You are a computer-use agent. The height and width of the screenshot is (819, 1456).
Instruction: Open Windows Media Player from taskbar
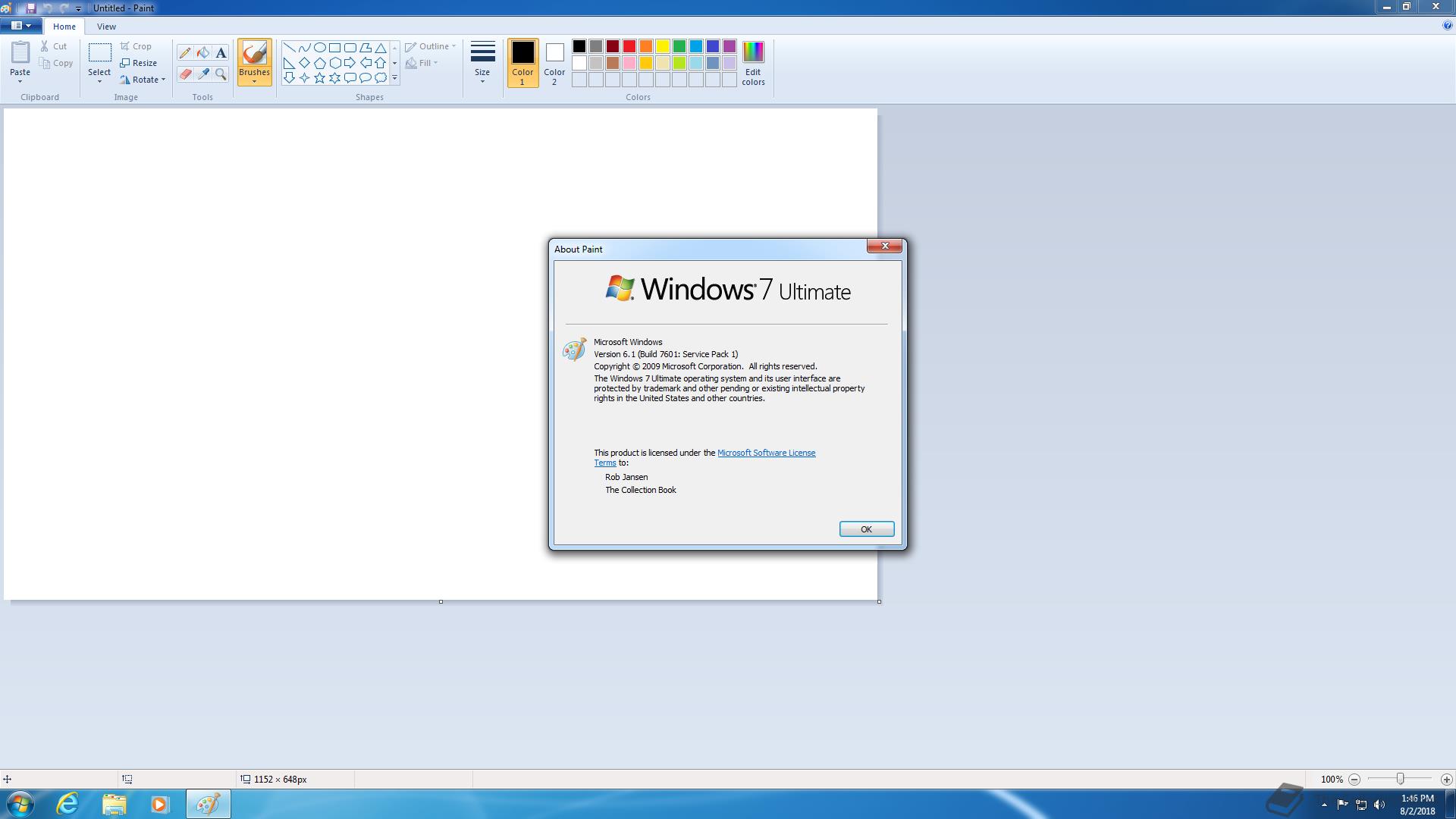159,804
